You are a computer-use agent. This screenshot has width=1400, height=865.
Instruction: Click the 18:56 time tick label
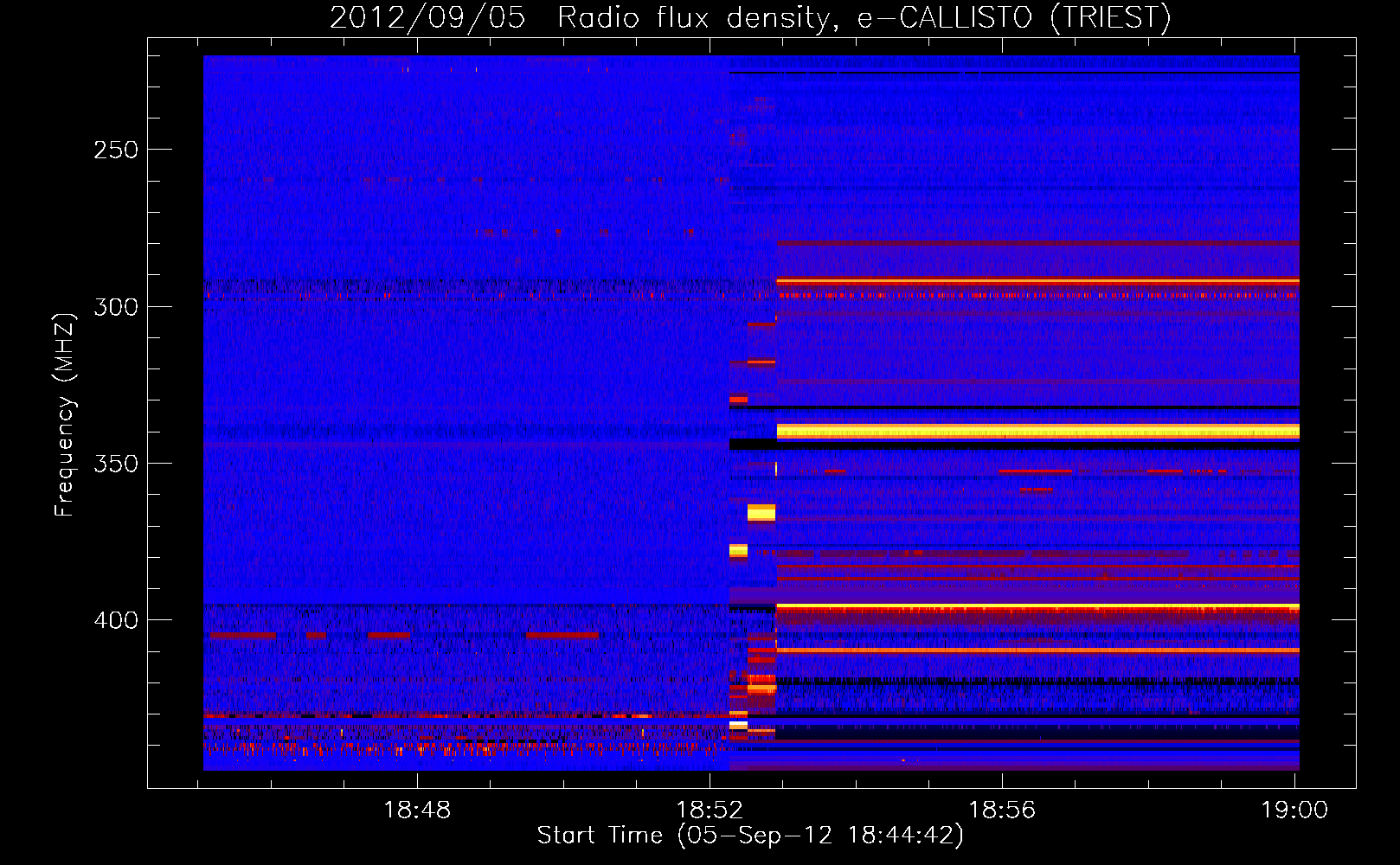(x=1002, y=810)
